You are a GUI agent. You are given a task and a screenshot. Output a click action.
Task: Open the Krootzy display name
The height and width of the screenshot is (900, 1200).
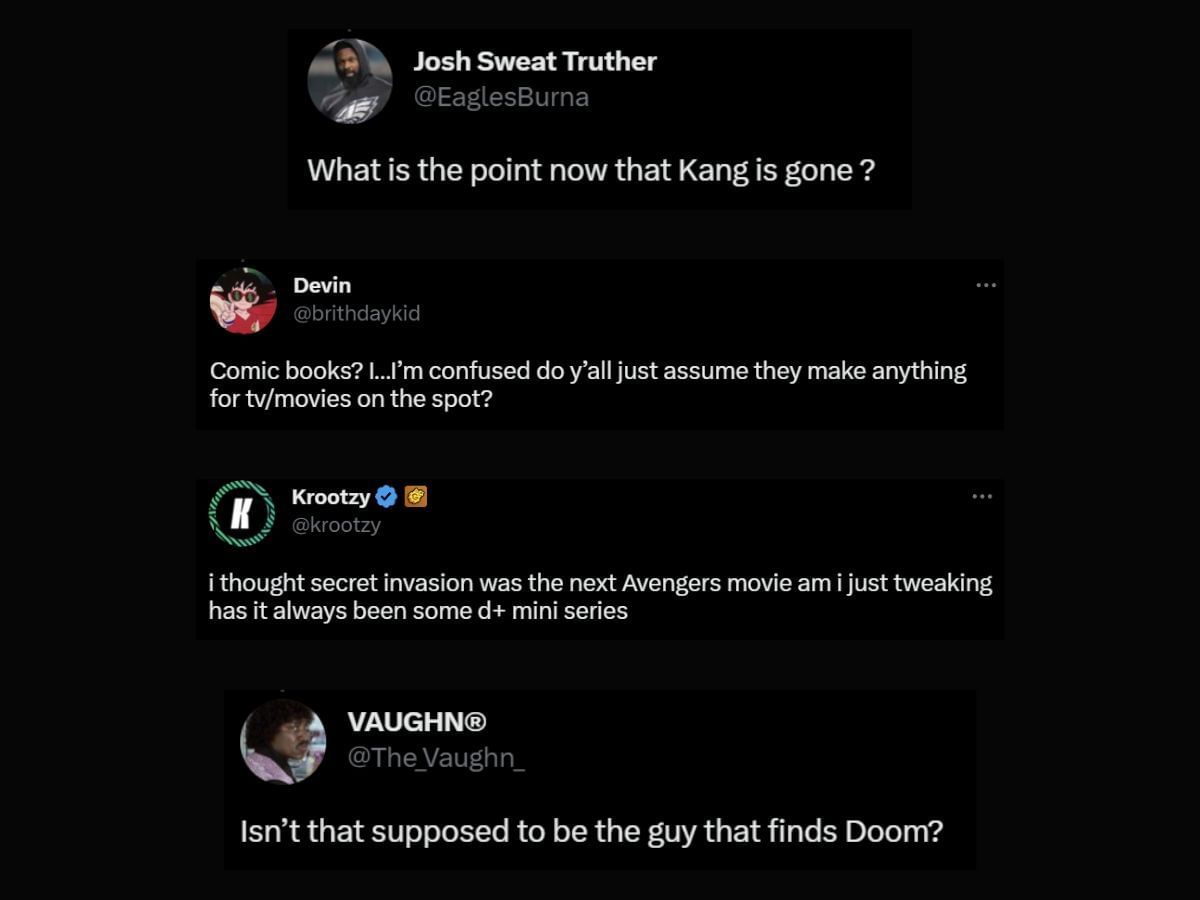[330, 497]
